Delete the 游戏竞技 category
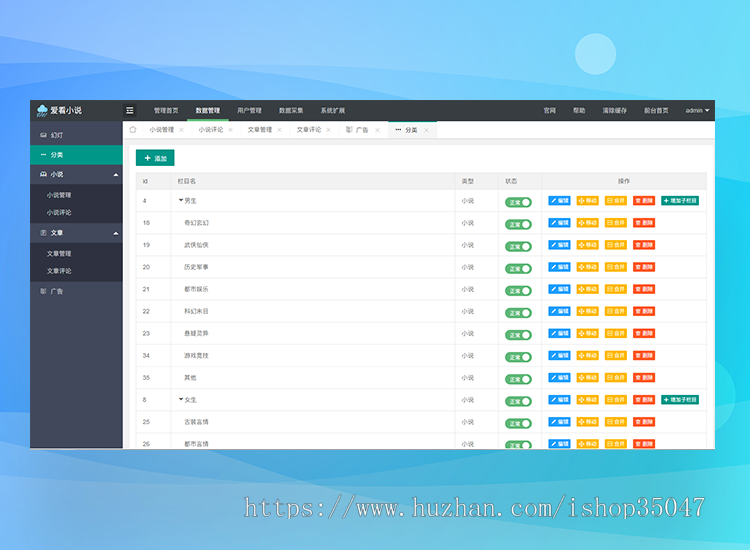 [644, 355]
